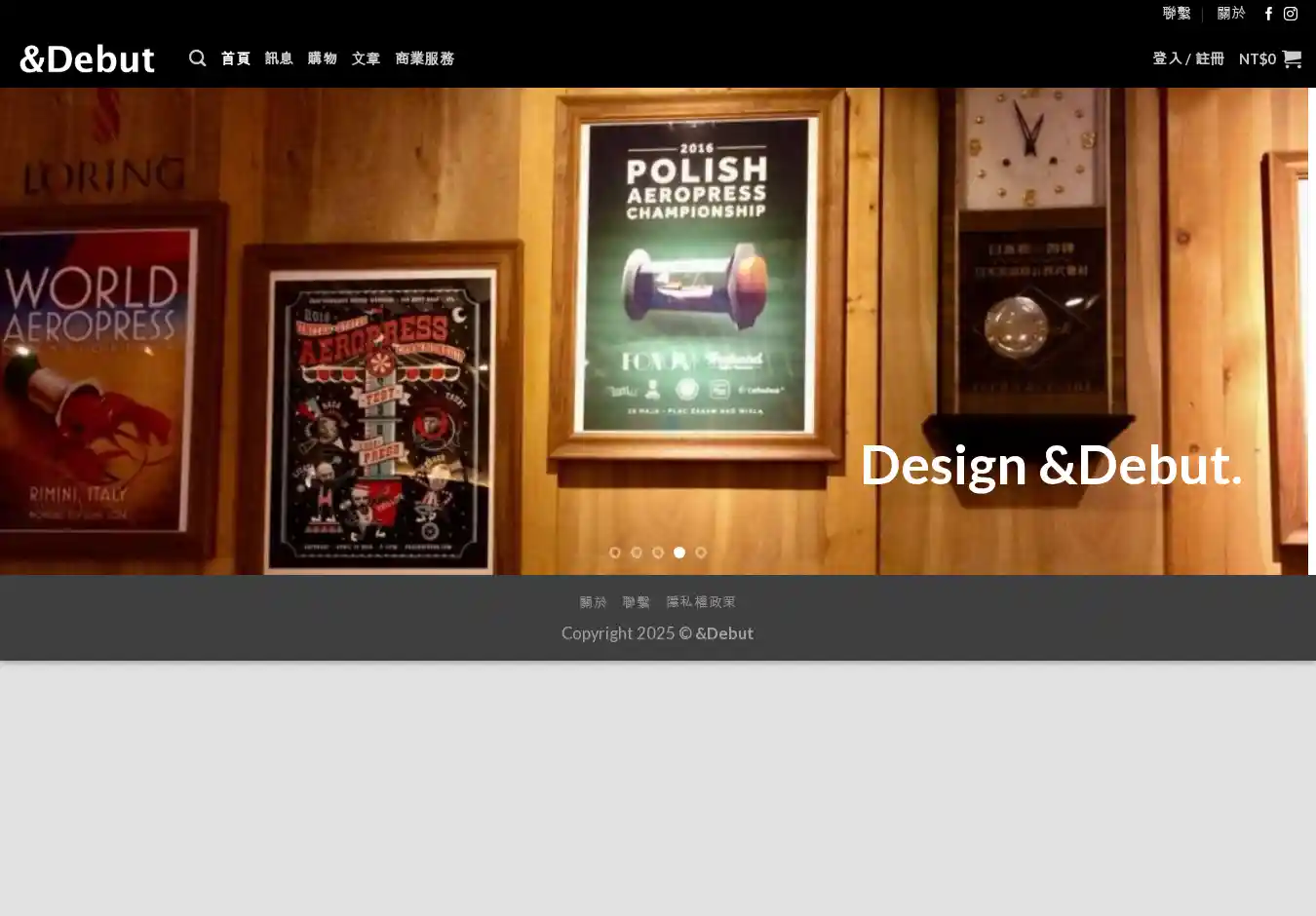The image size is (1316, 916).
Task: Go to the 文章 menu item
Action: point(367,58)
